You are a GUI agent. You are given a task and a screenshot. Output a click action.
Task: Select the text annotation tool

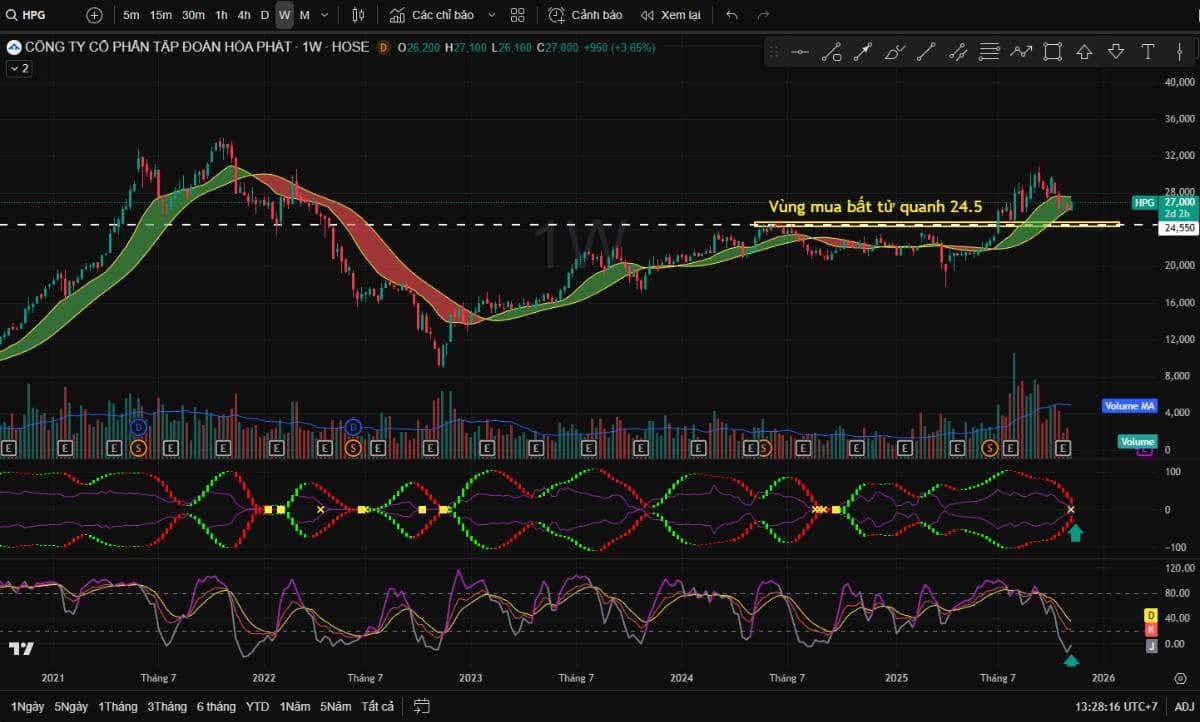1148,52
